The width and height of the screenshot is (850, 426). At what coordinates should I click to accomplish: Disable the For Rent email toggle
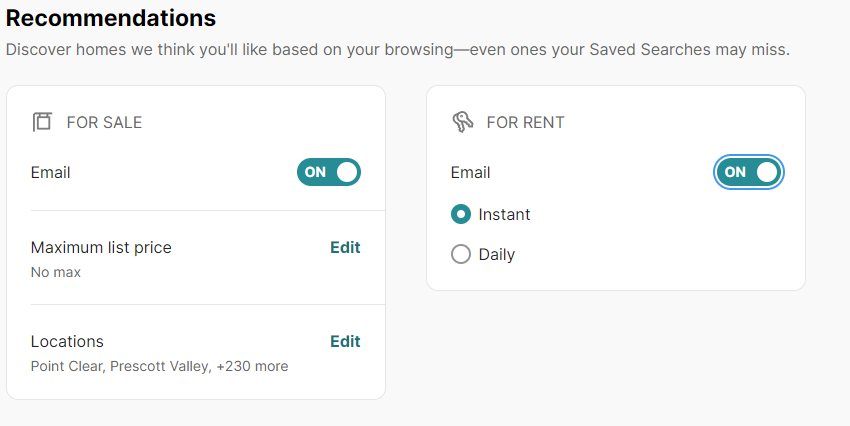(x=749, y=172)
